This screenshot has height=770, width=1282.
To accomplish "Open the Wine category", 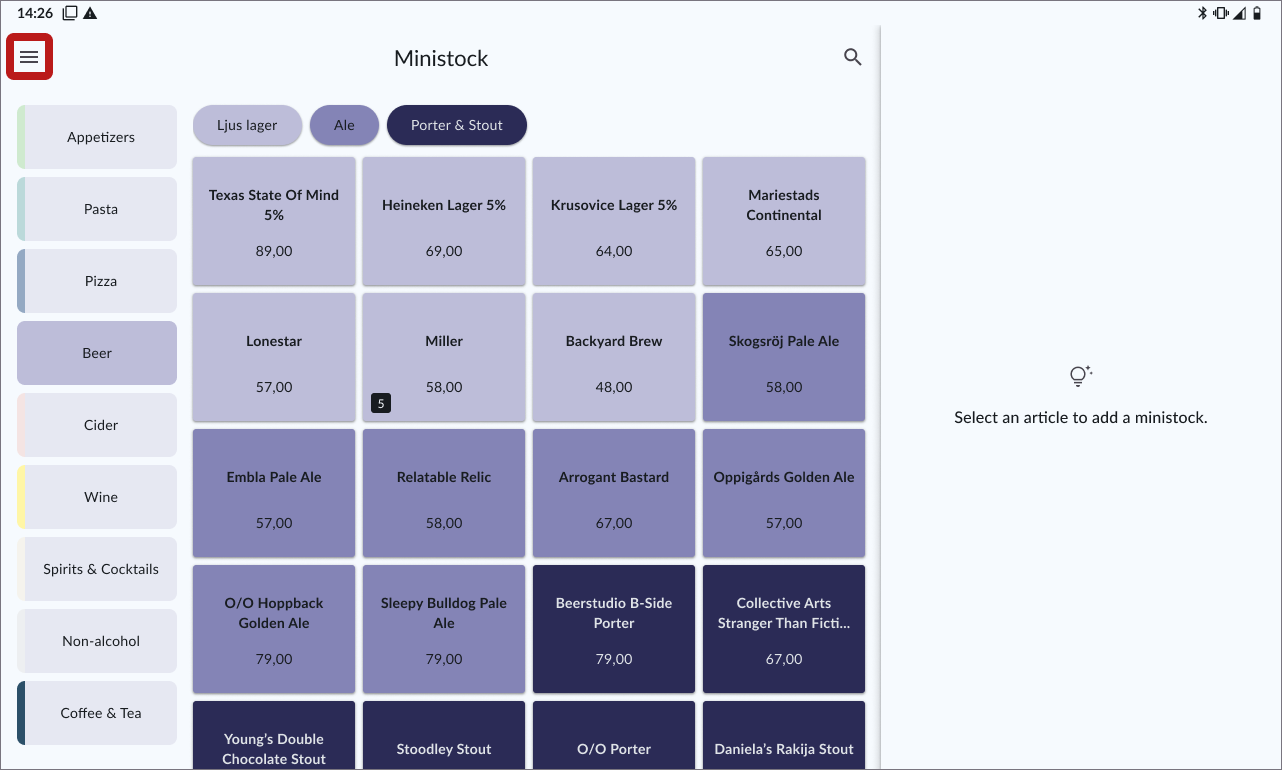I will click(97, 497).
